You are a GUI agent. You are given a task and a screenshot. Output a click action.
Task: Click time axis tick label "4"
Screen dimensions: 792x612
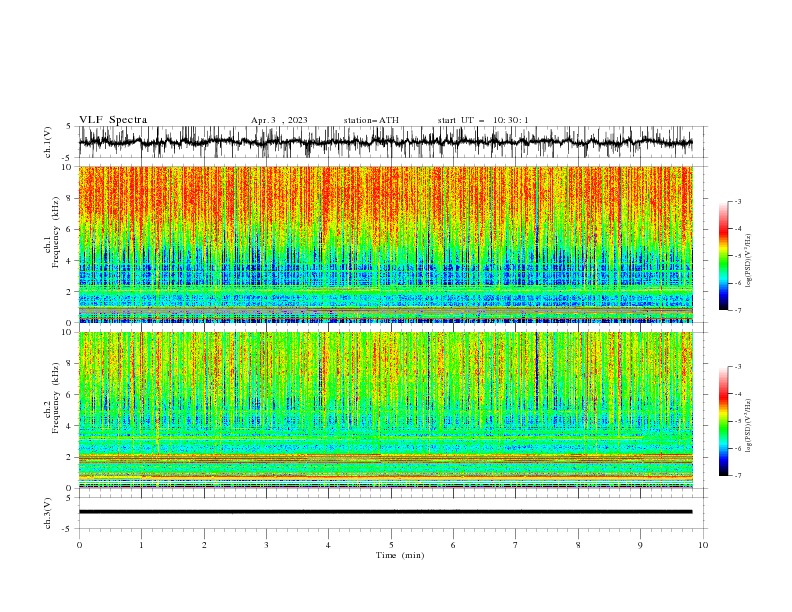click(328, 545)
